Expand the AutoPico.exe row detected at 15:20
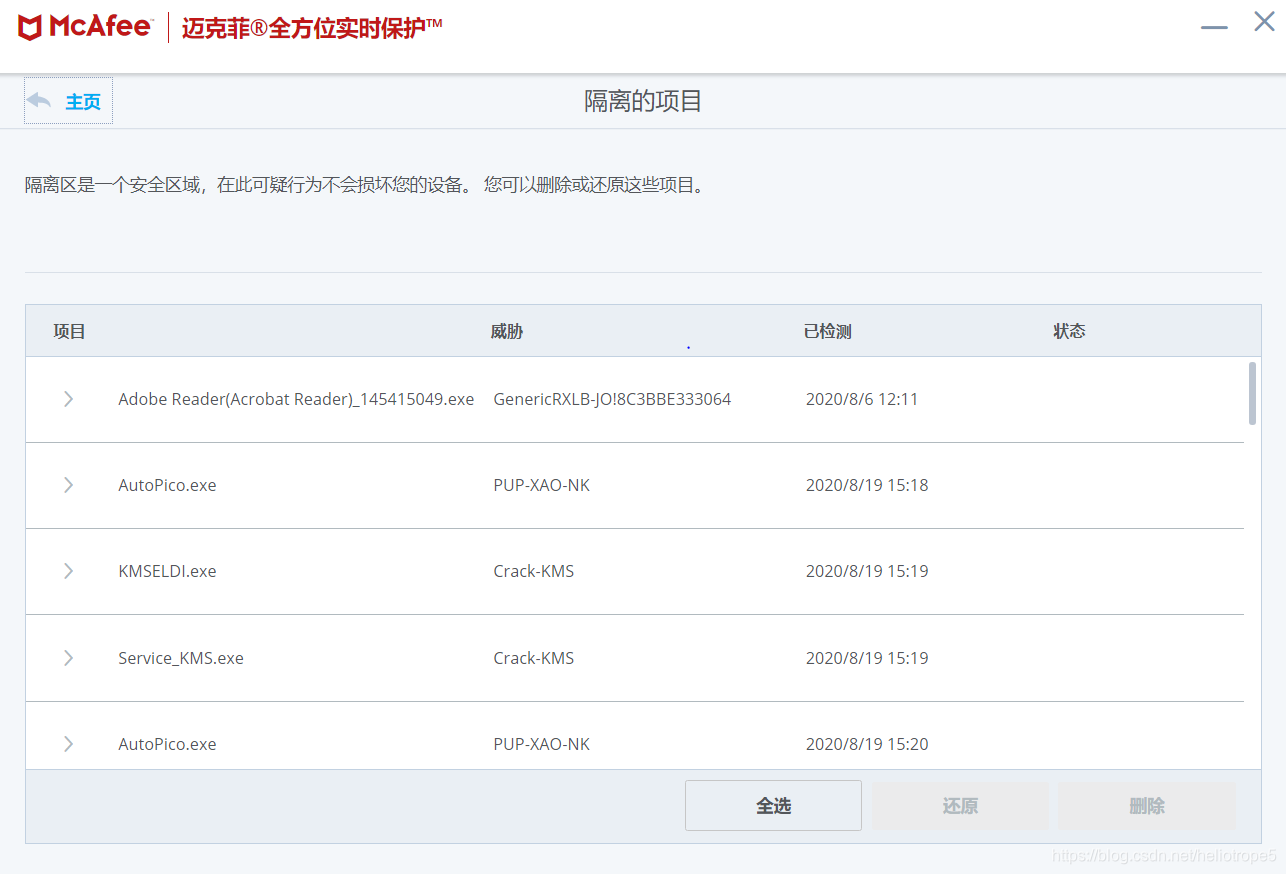This screenshot has width=1286, height=874. click(68, 744)
